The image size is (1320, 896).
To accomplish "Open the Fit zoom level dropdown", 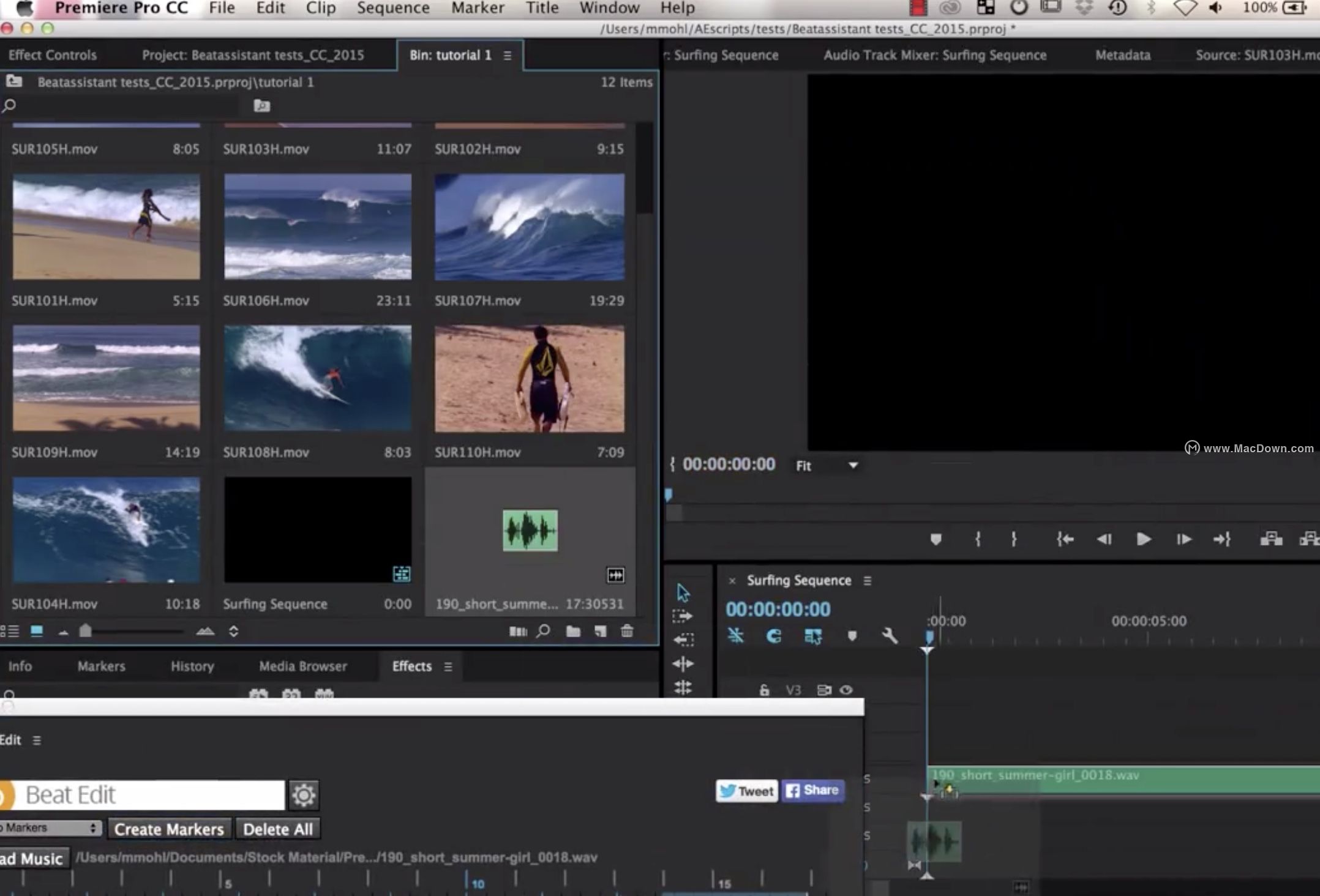I will [853, 466].
